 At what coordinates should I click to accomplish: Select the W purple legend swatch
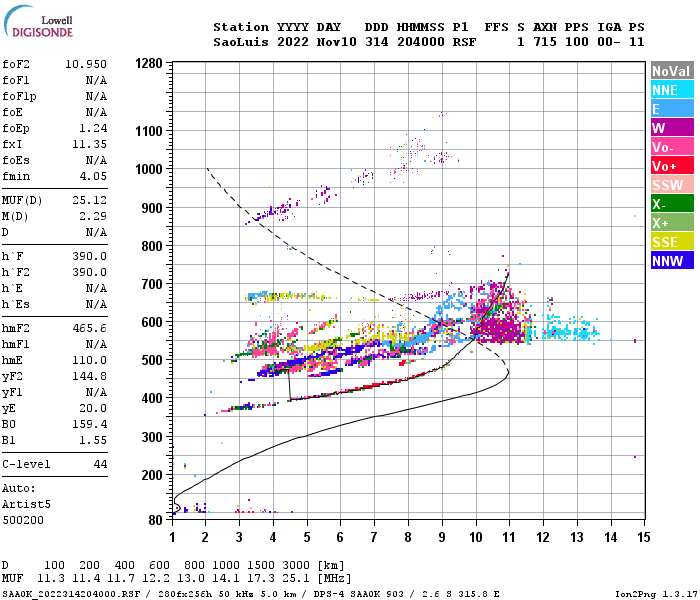(672, 128)
